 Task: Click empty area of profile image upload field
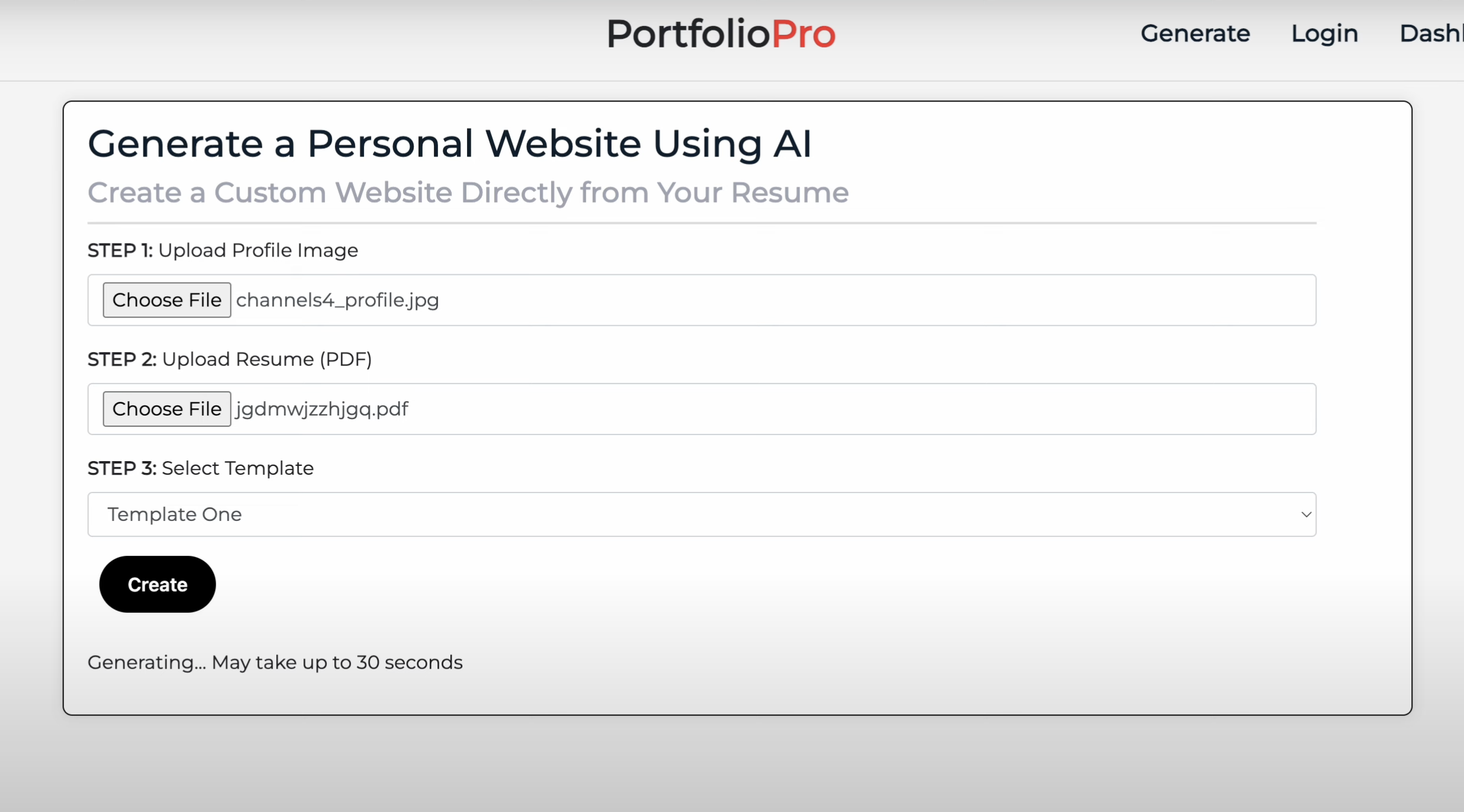click(877, 300)
